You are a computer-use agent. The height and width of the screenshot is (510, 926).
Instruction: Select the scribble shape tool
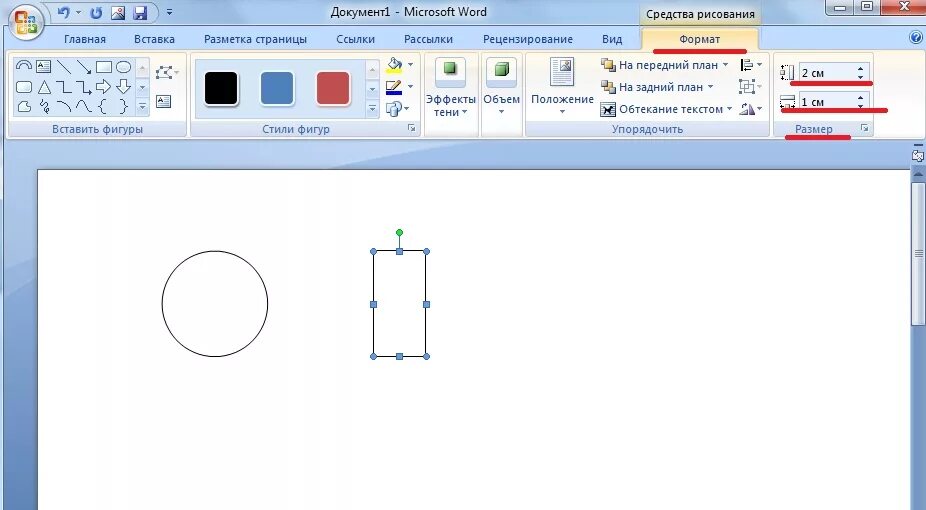click(44, 107)
